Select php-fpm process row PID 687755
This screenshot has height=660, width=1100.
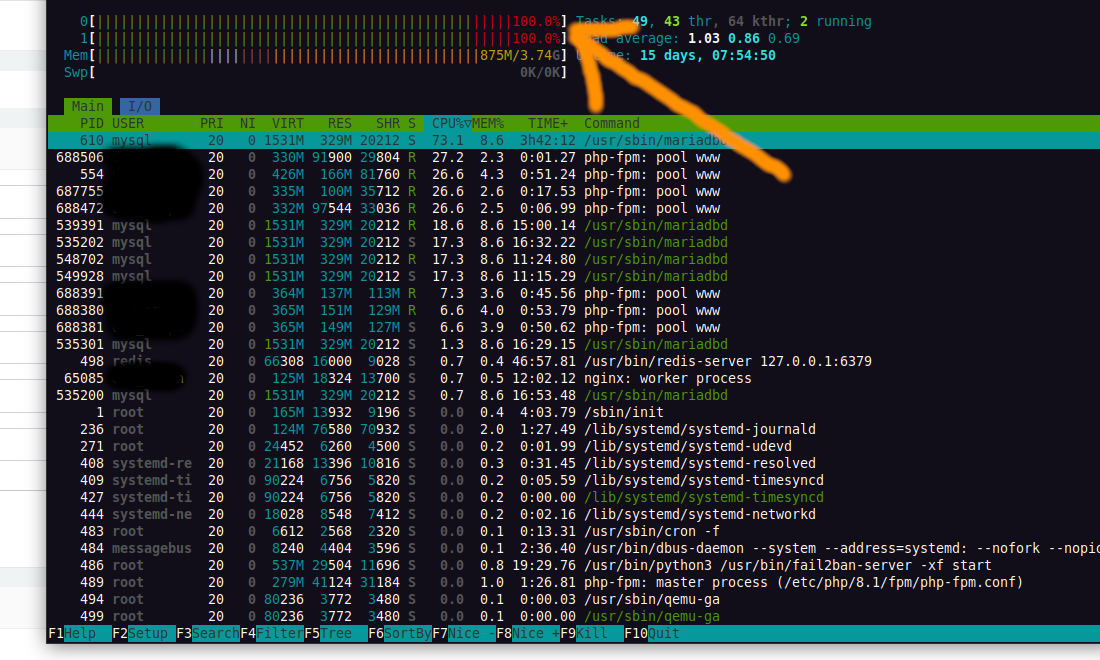(574, 191)
